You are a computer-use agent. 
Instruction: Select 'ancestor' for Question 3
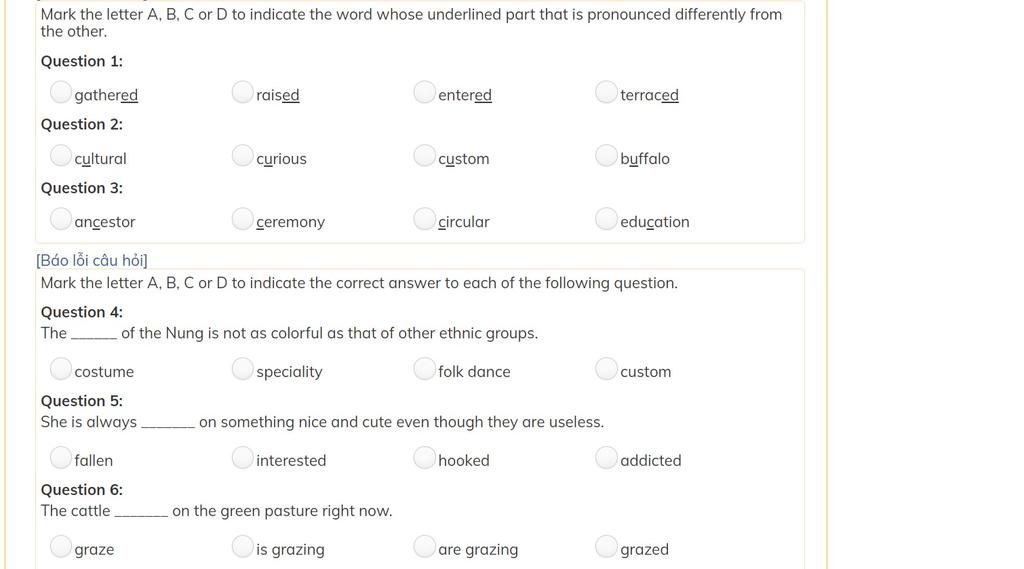pos(61,219)
